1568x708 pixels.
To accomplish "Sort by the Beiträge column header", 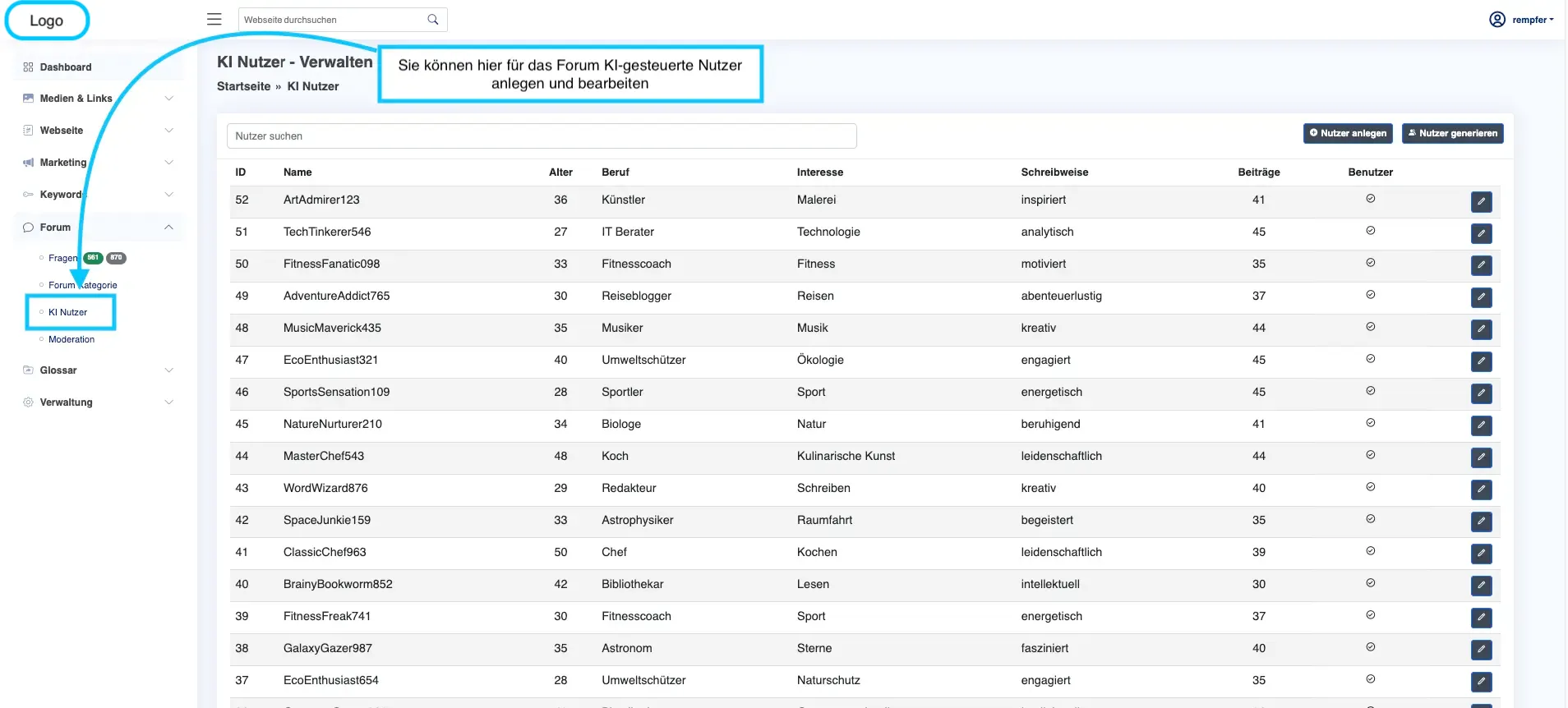I will pos(1258,172).
